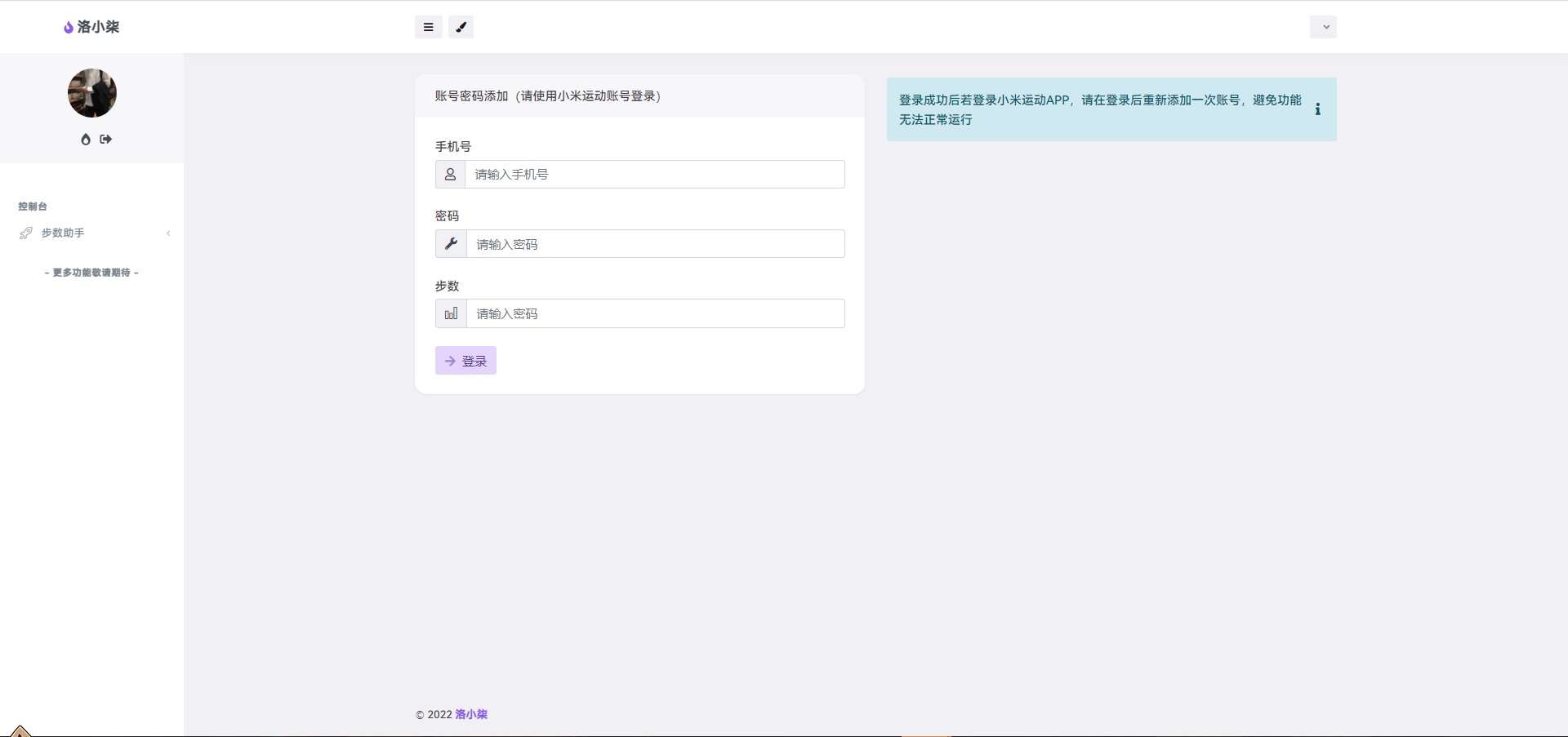Click the 洛小柒 logo in the header
The width and height of the screenshot is (1568, 737).
click(91, 27)
